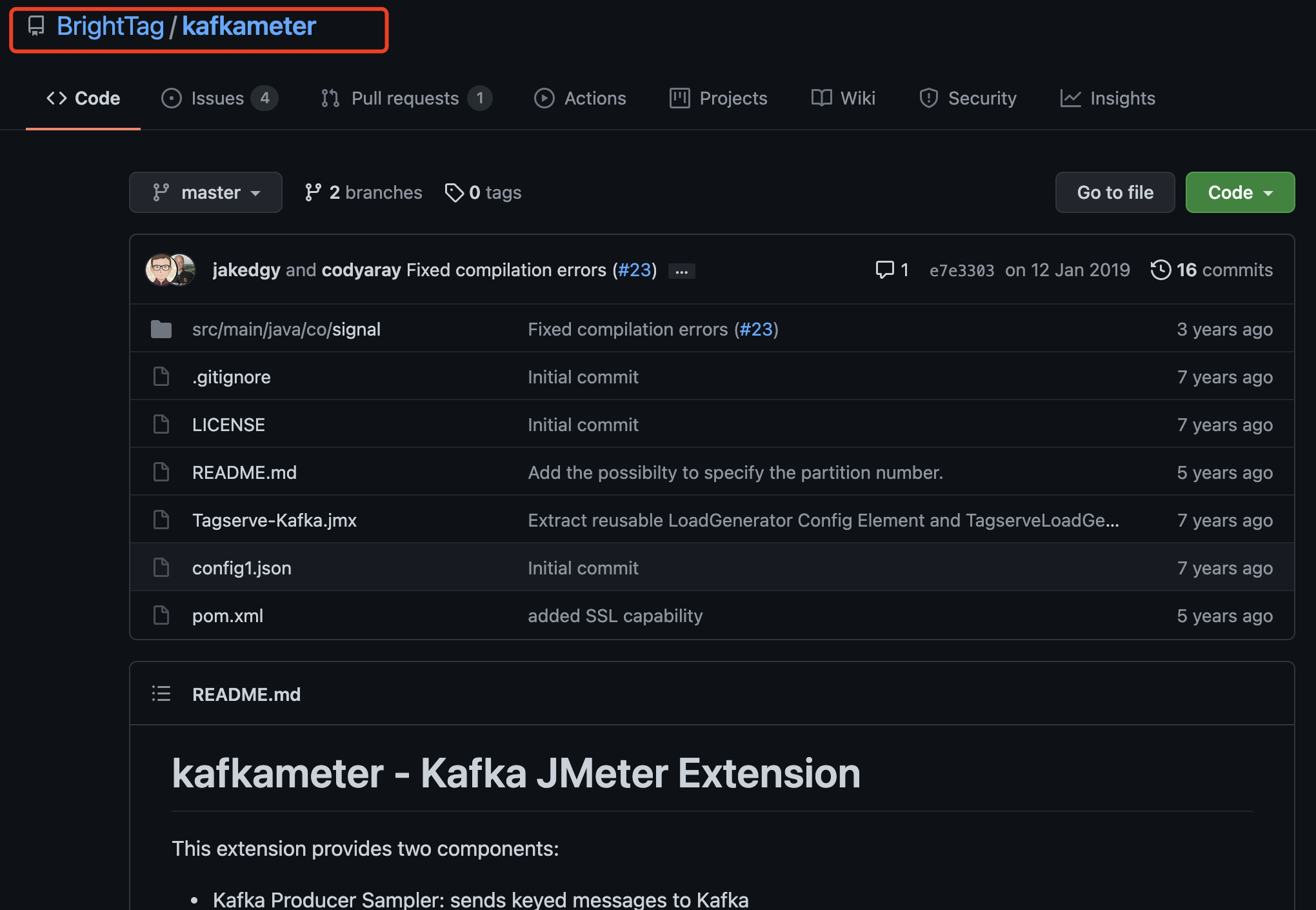Image resolution: width=1316 pixels, height=910 pixels.
Task: Click the tags icon showing 0 tags
Action: coord(454,192)
